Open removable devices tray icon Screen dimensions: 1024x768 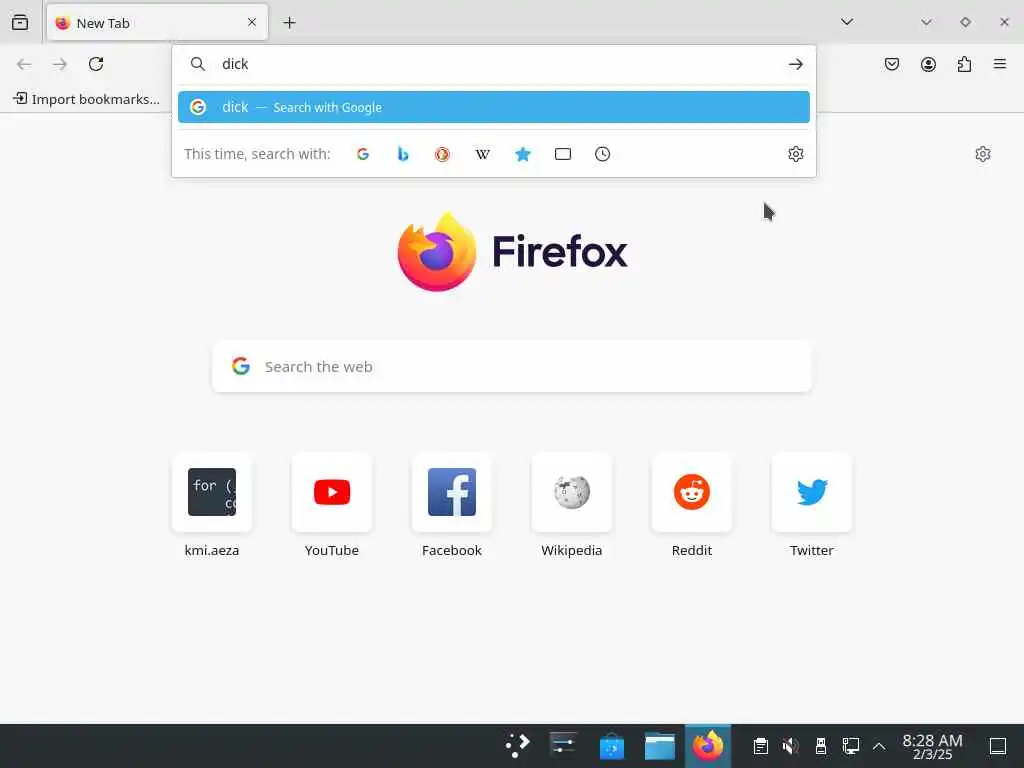click(x=821, y=746)
